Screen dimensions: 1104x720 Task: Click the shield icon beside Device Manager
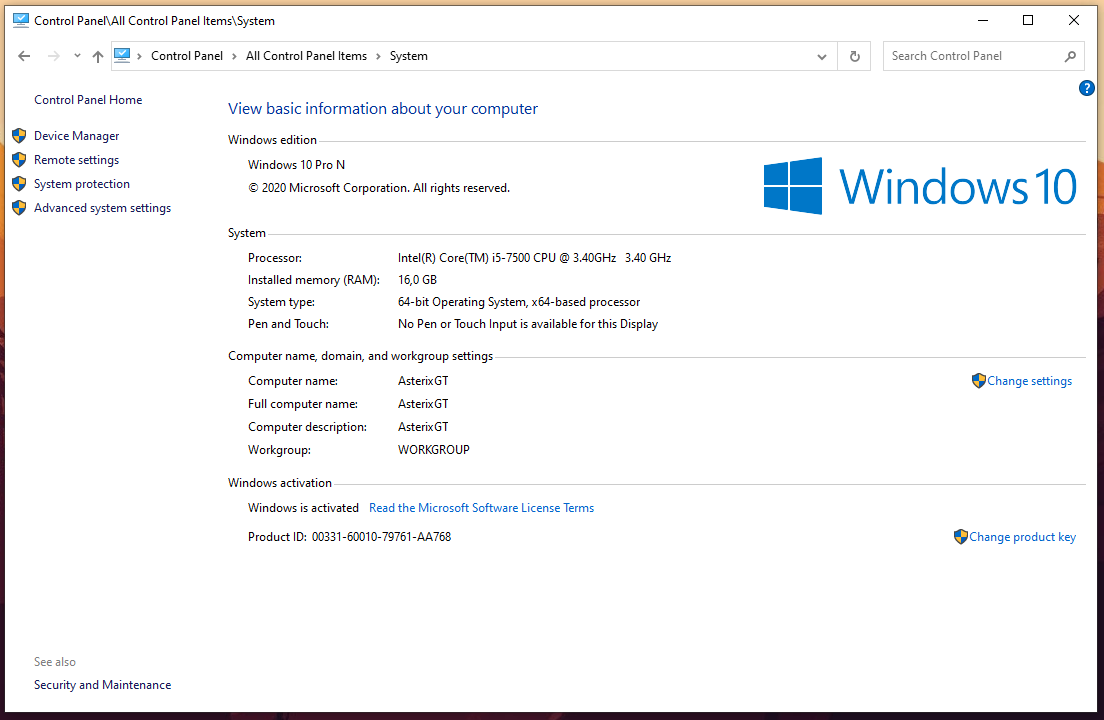pos(19,136)
